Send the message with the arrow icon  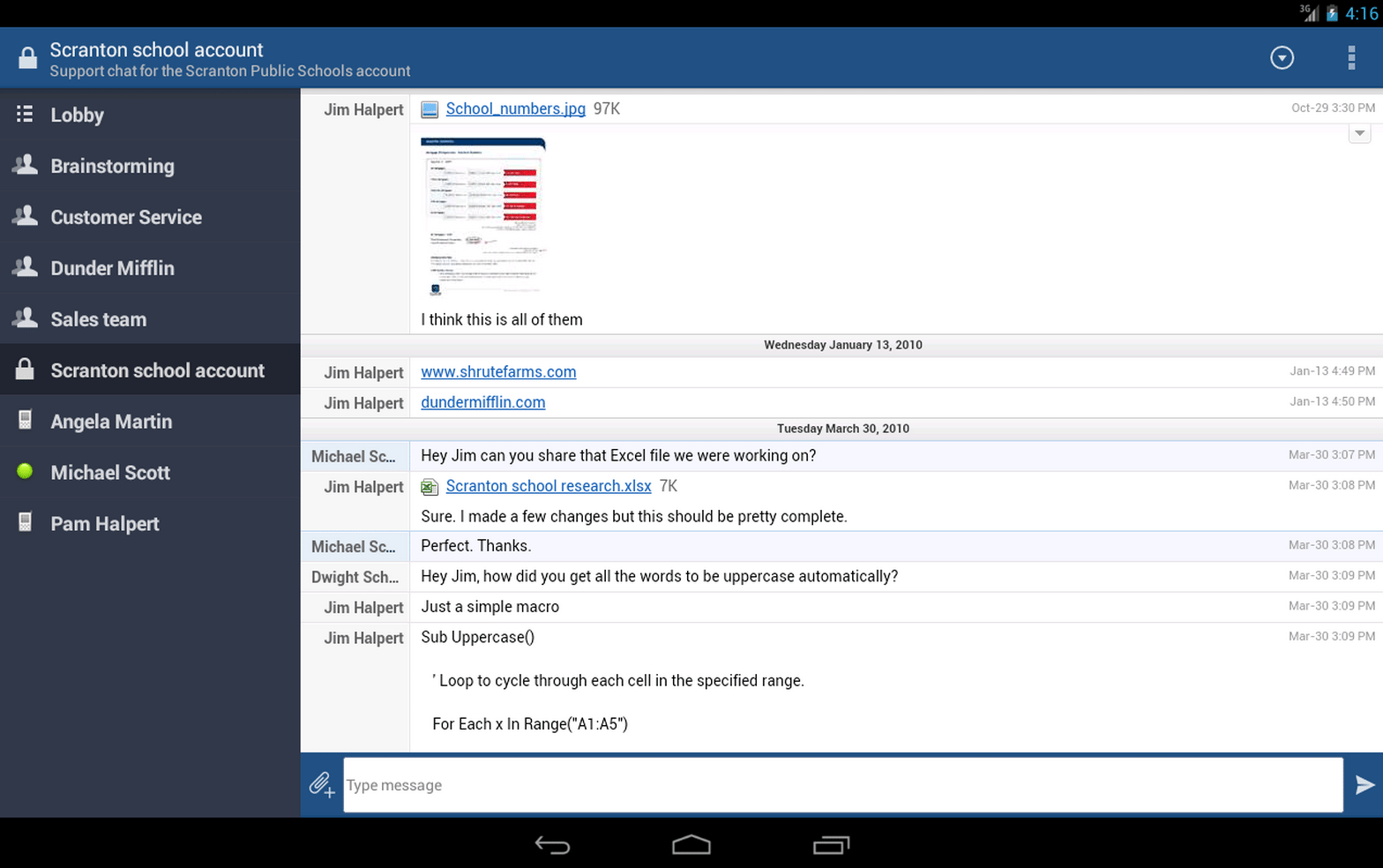[1364, 785]
